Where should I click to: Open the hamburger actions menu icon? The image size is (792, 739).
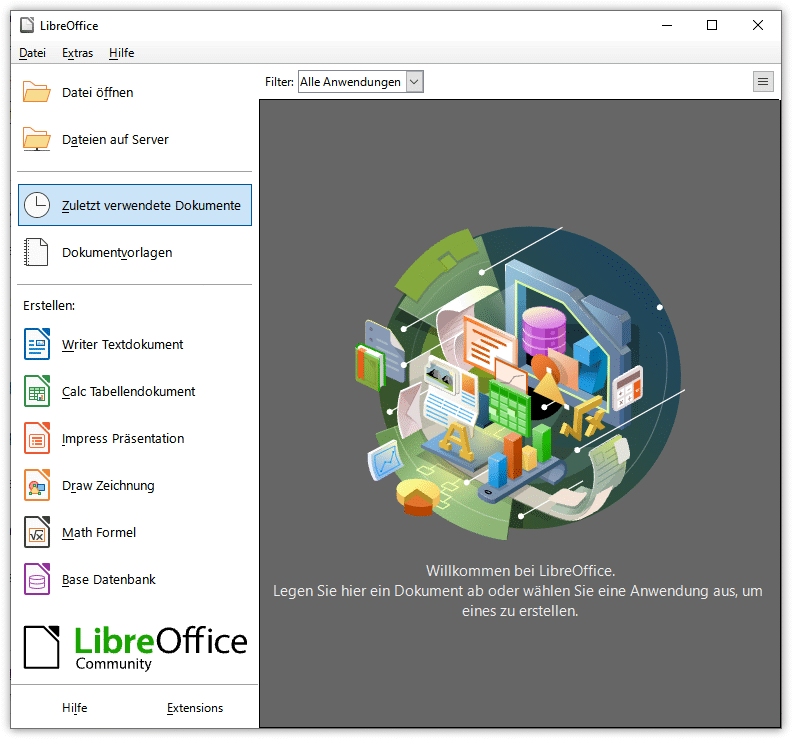click(x=763, y=81)
